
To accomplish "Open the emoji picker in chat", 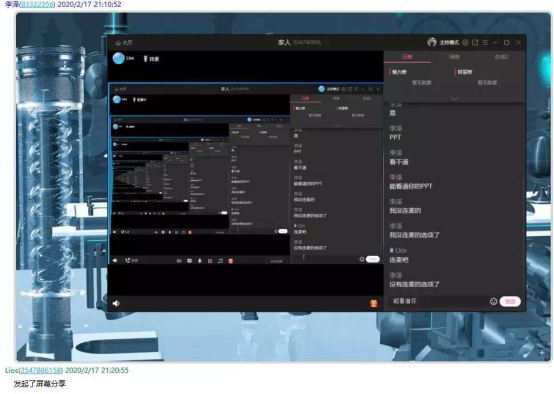I will click(x=493, y=301).
